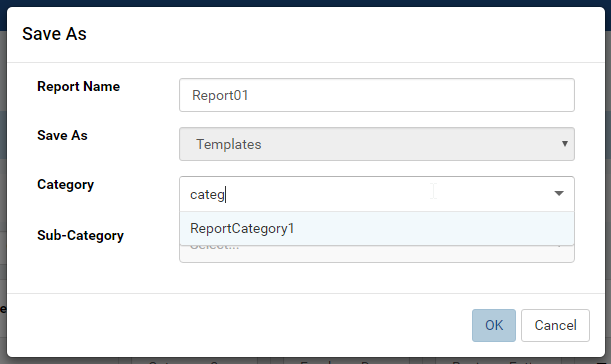Open the Save As Templates dropdown
This screenshot has height=364, width=611.
(x=376, y=144)
